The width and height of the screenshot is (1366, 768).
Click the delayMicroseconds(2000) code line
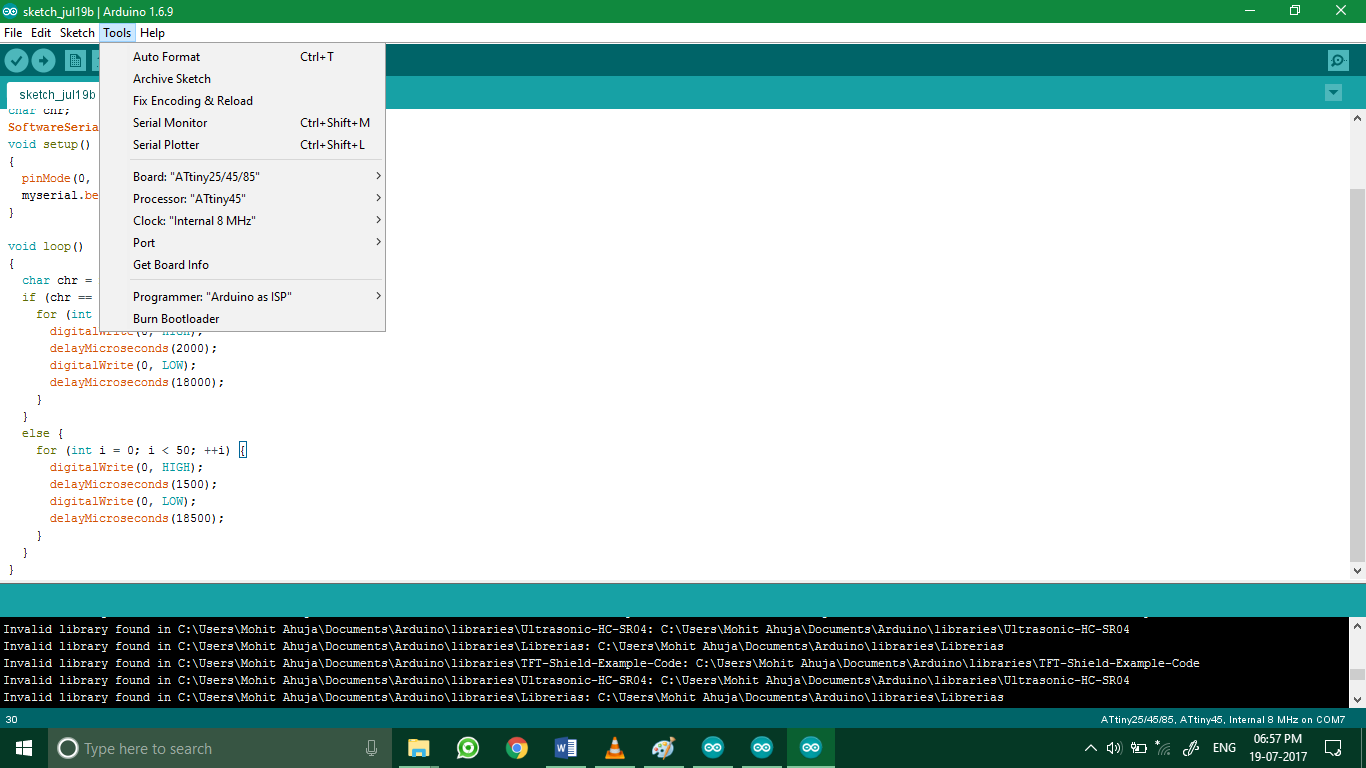[133, 349]
